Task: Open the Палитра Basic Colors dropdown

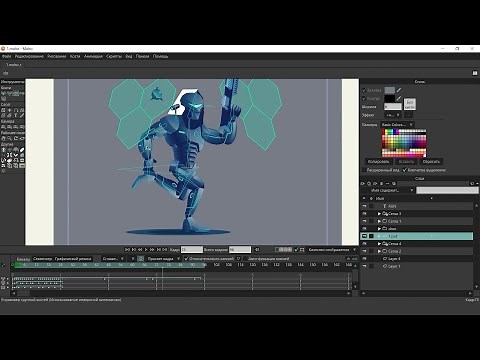Action: (x=397, y=124)
